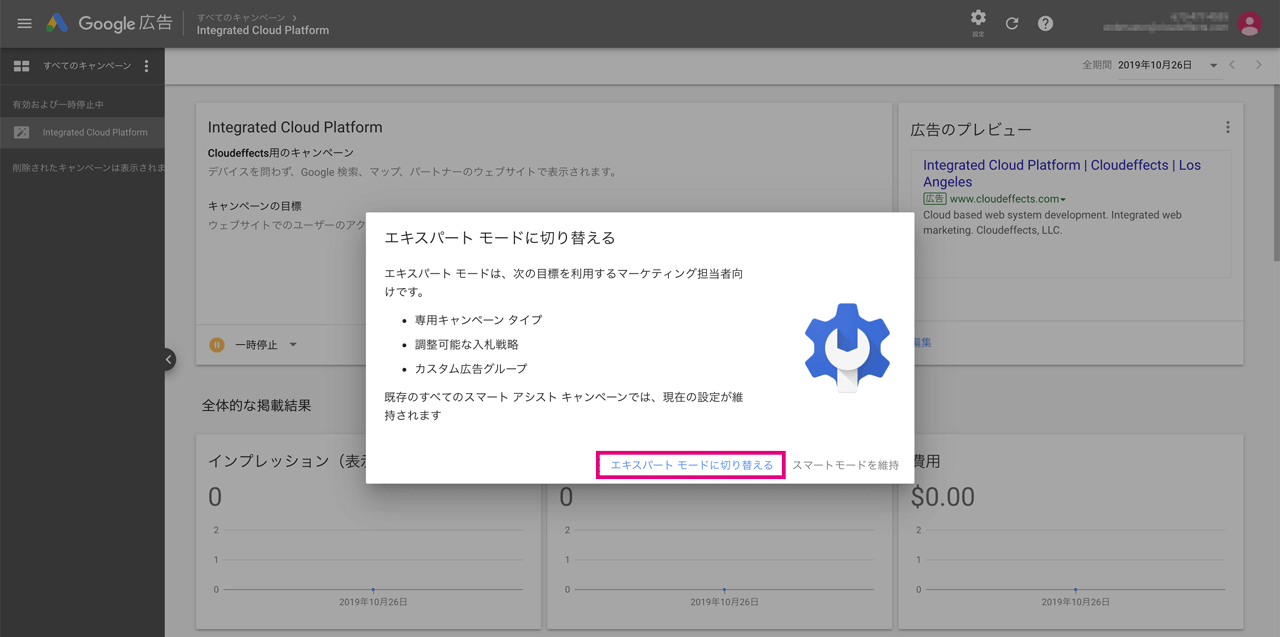This screenshot has width=1280, height=637.
Task: Click the 編集 link in preview card
Action: click(x=920, y=342)
